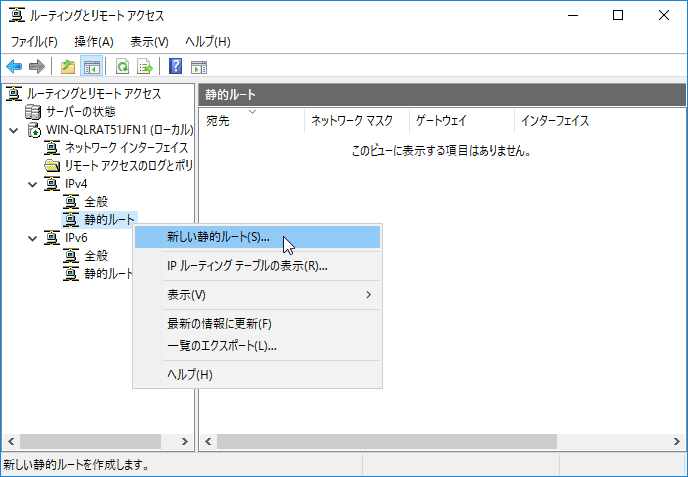The width and height of the screenshot is (688, 477).
Task: Select WIN-QLRAT51JFN1 (ローカル) server label
Action: point(119,130)
